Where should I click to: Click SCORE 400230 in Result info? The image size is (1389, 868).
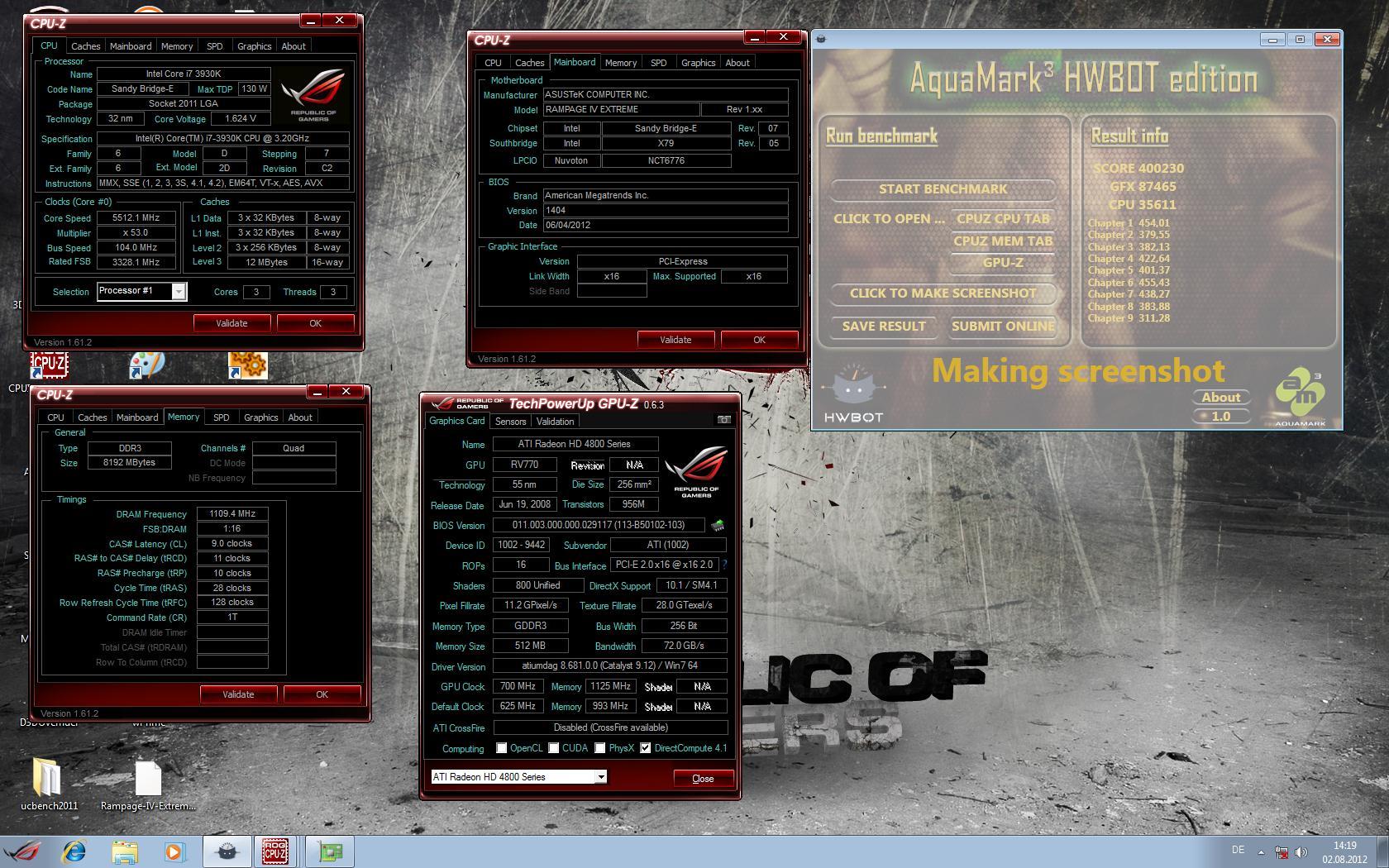[x=1138, y=168]
